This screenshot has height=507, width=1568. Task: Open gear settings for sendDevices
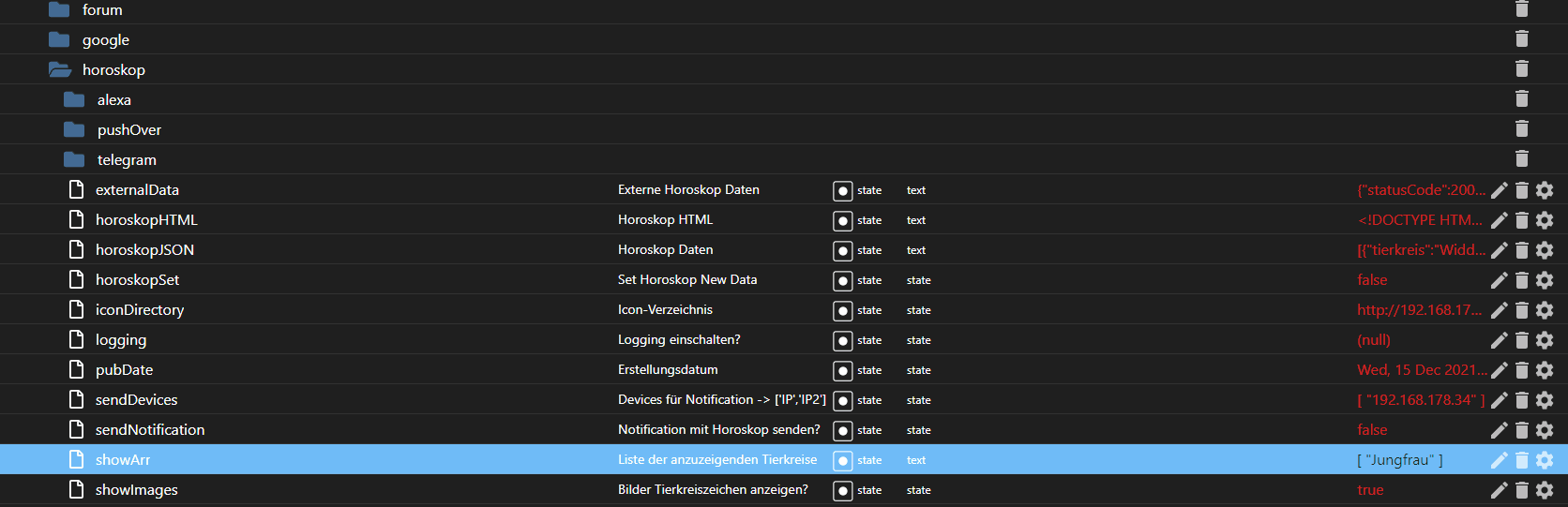[x=1545, y=400]
